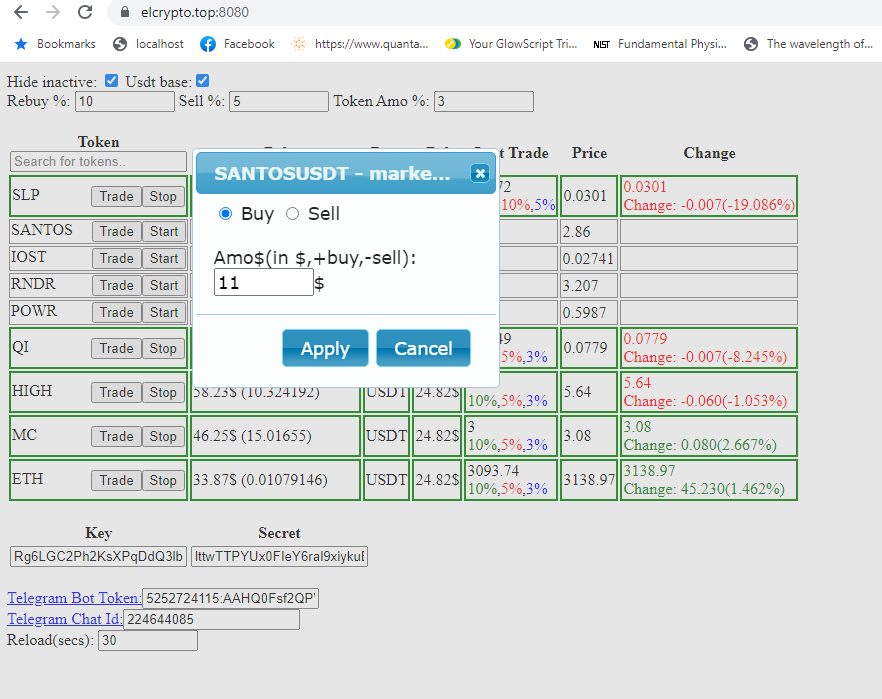Click the lock icon in the address bar

[x=125, y=12]
